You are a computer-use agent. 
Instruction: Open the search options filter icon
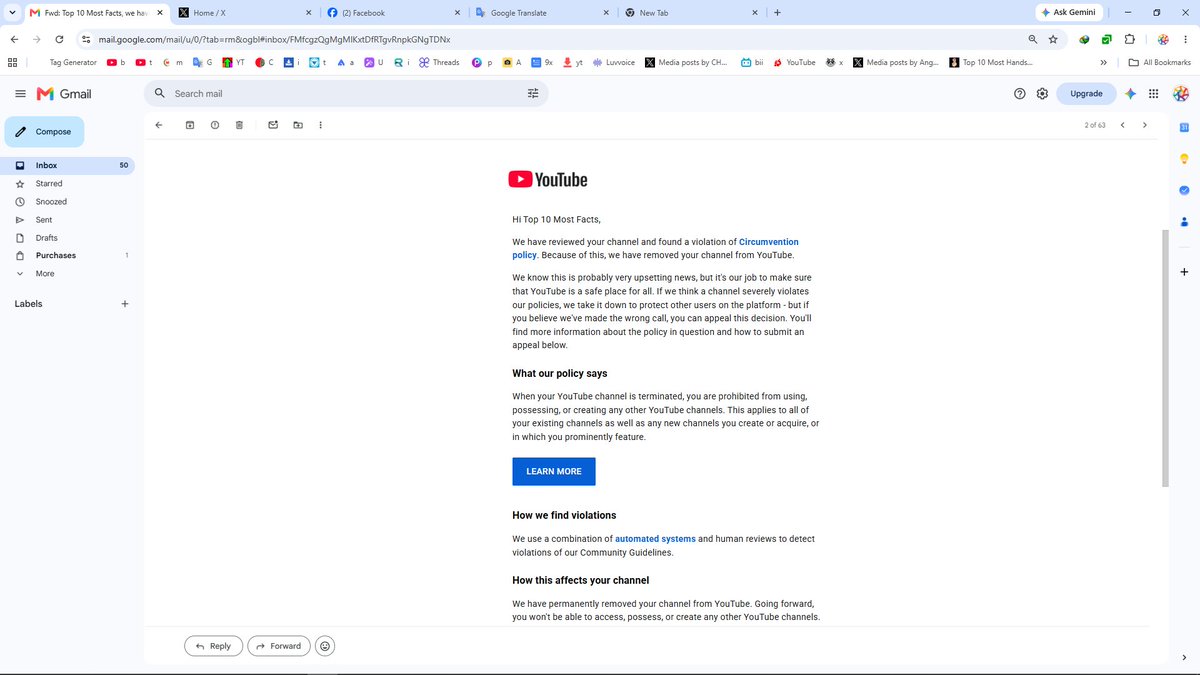click(533, 93)
